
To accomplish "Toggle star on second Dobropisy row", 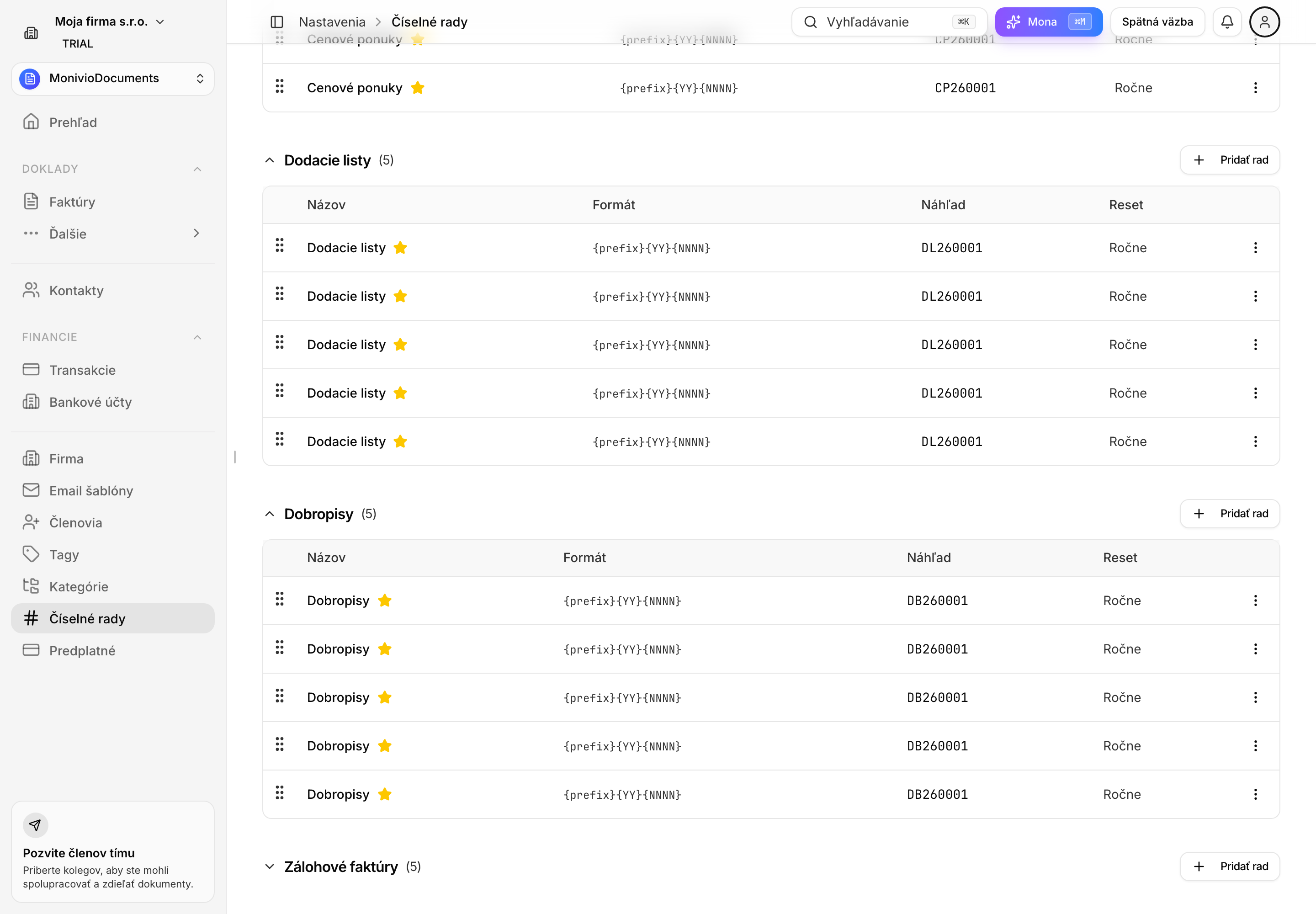I will (385, 649).
